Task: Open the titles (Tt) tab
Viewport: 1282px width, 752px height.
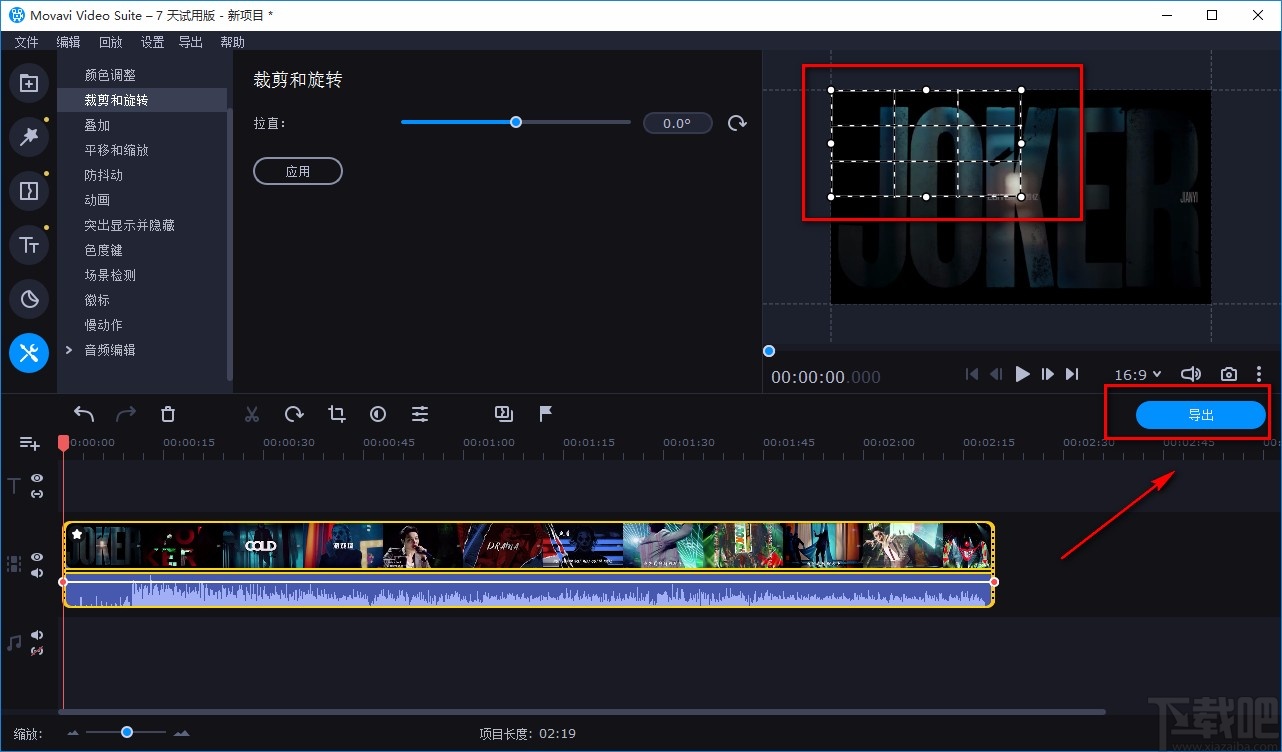Action: click(x=29, y=244)
